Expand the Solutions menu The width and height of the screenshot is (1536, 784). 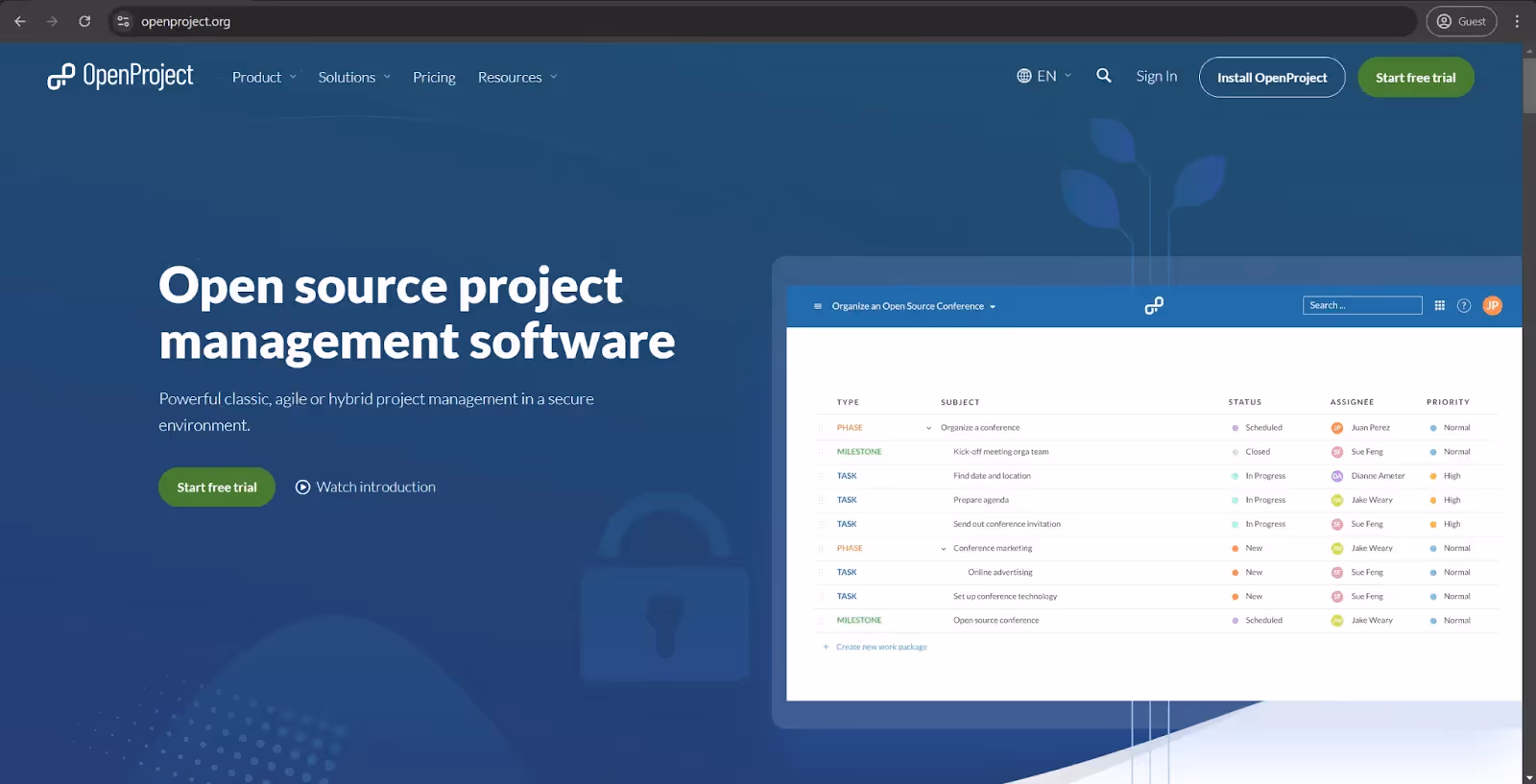tap(354, 77)
